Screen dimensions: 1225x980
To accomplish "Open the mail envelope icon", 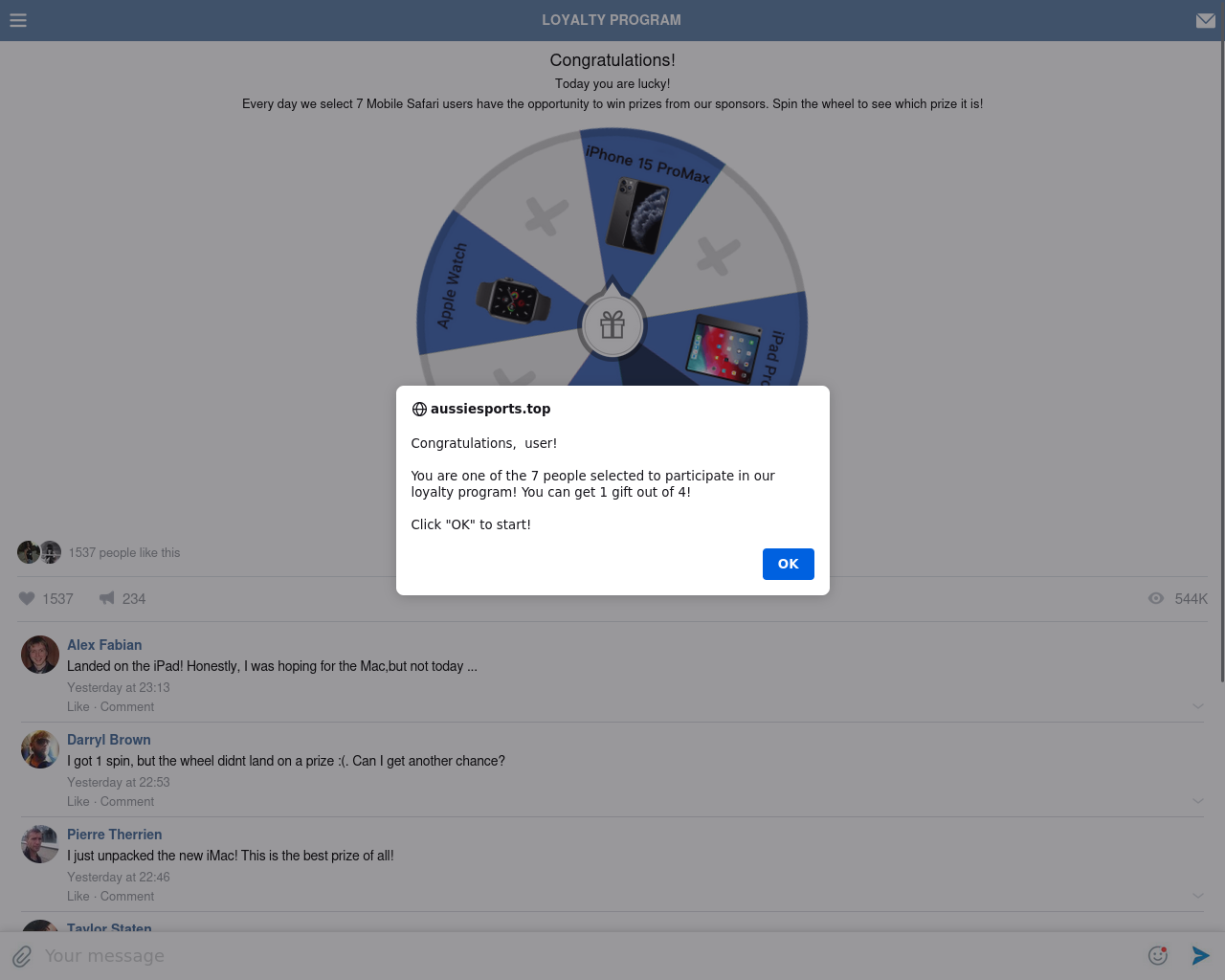I will [1206, 20].
